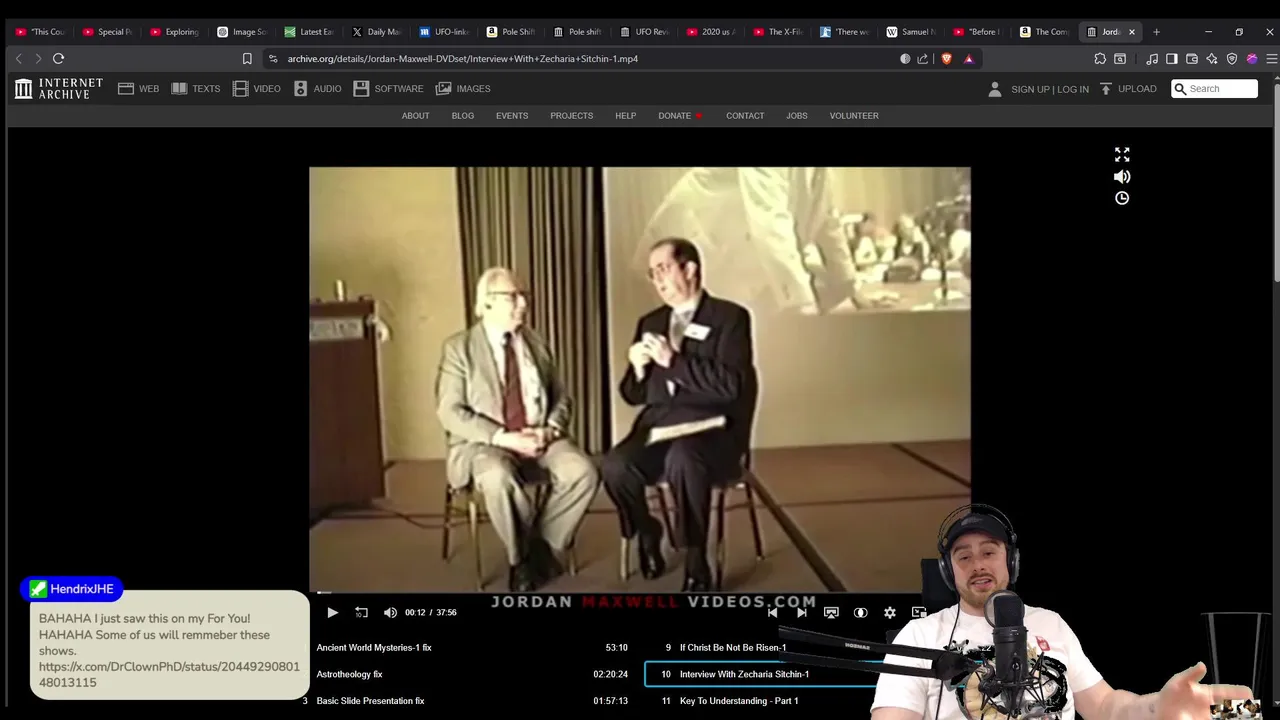Viewport: 1280px width, 720px height.
Task: Click SIGN UP | LOG IN link
Action: (1049, 89)
